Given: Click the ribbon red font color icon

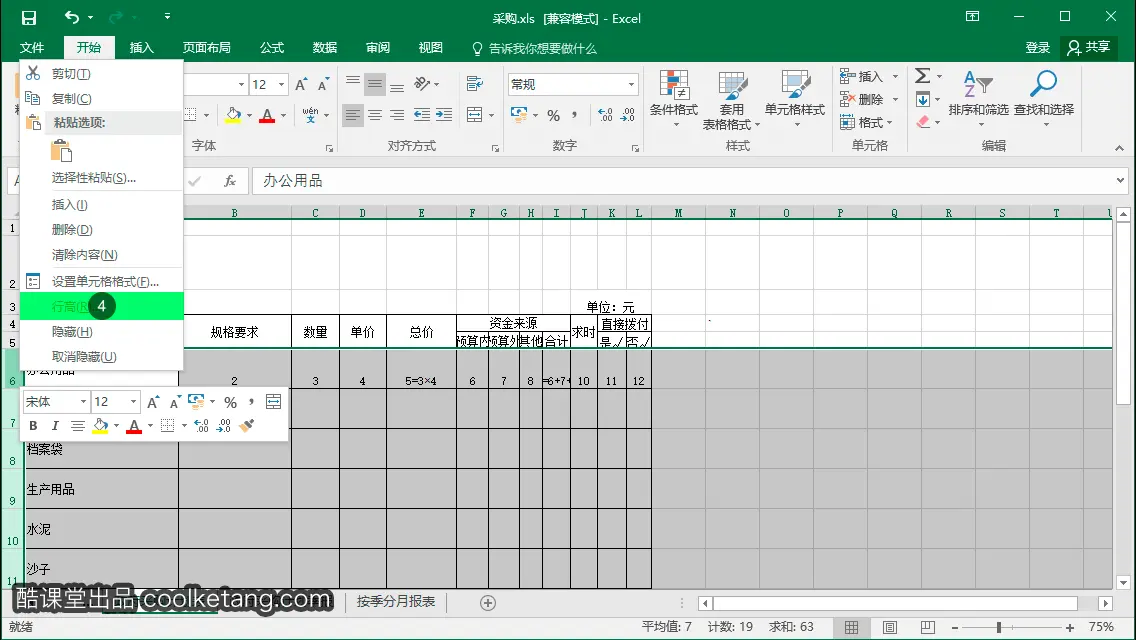Looking at the screenshot, I should coord(267,115).
